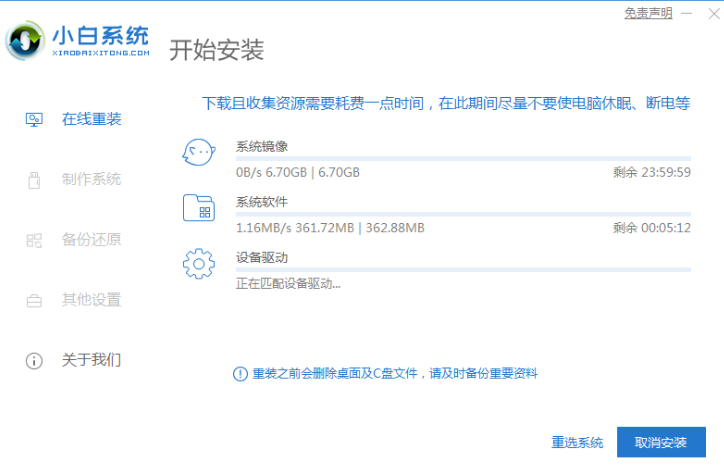The height and width of the screenshot is (465, 724).
Task: Click the 系统软件 download progress bar
Action: [463, 214]
